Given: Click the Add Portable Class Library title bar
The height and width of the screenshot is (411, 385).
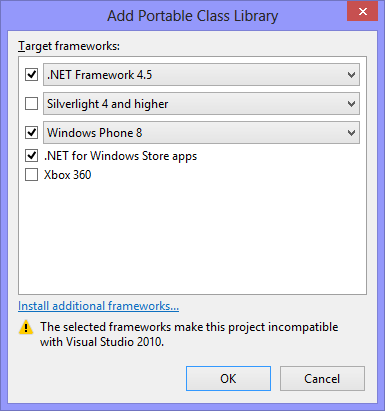Looking at the screenshot, I should [192, 16].
